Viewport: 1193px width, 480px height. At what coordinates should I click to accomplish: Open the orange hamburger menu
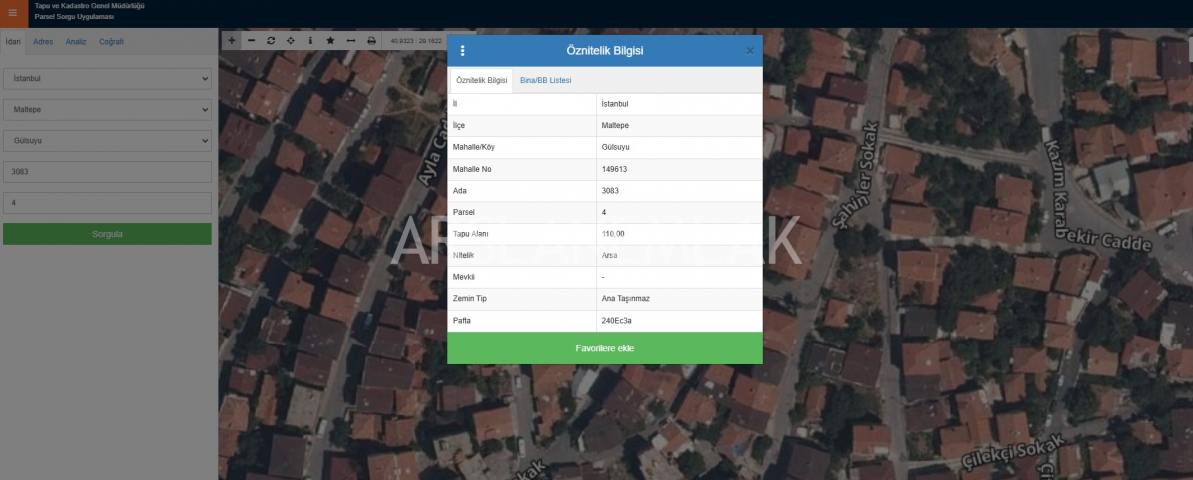(x=13, y=13)
